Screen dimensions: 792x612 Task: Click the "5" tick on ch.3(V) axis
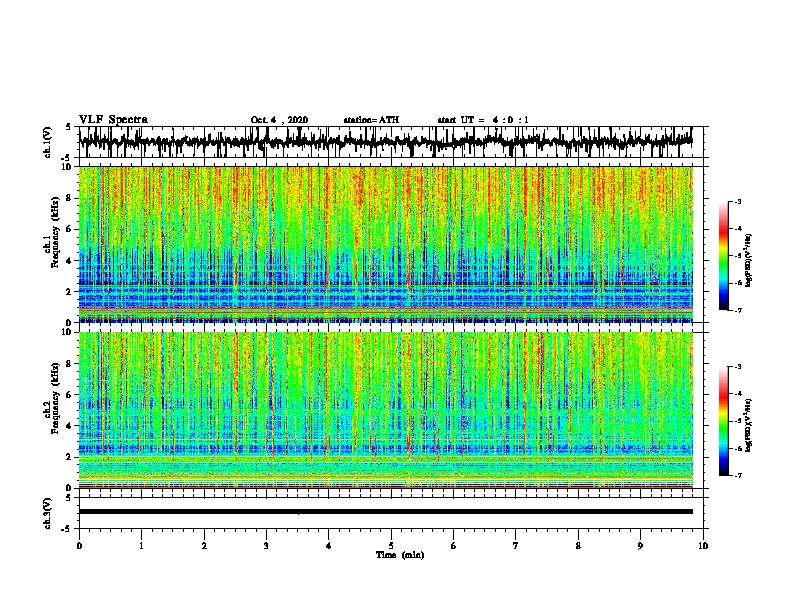[x=70, y=498]
